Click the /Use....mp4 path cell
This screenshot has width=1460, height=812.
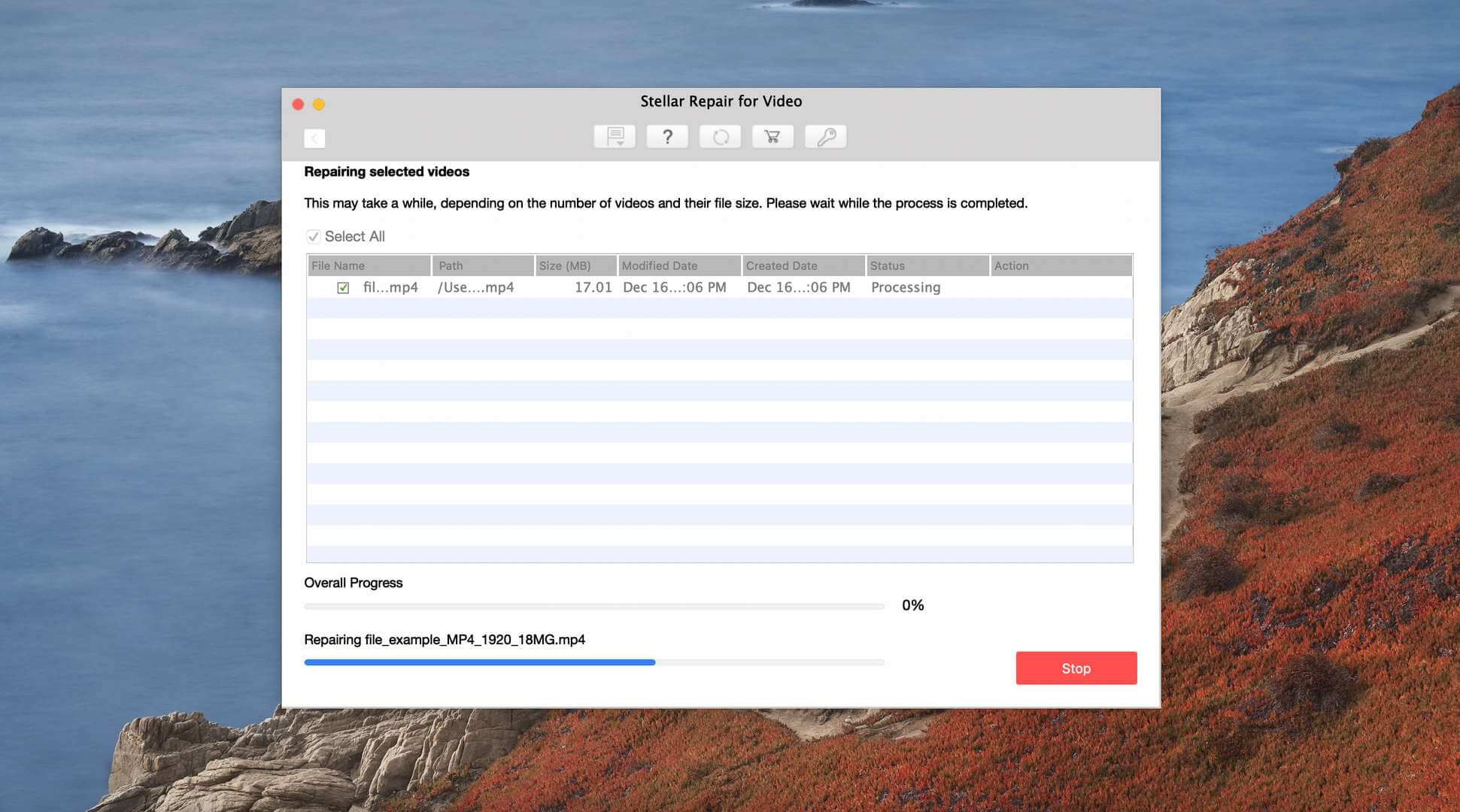tap(475, 287)
